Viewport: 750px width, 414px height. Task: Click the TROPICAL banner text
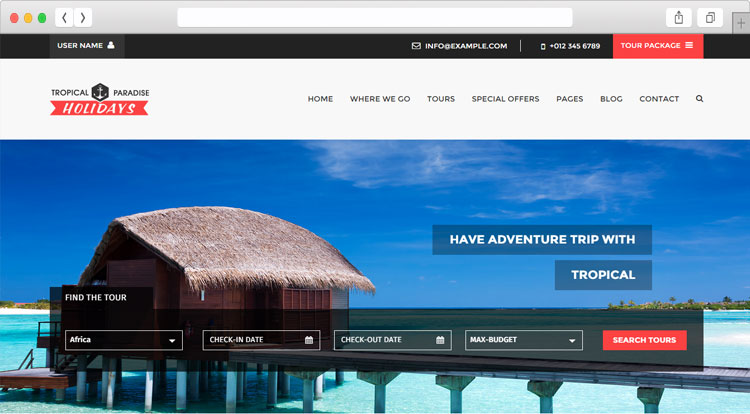click(603, 275)
